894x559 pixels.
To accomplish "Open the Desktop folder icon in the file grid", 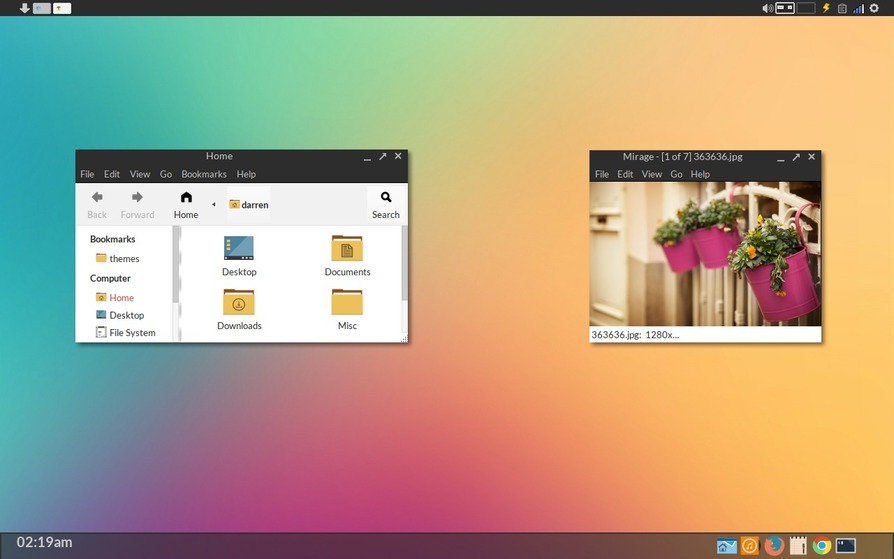I will [239, 248].
